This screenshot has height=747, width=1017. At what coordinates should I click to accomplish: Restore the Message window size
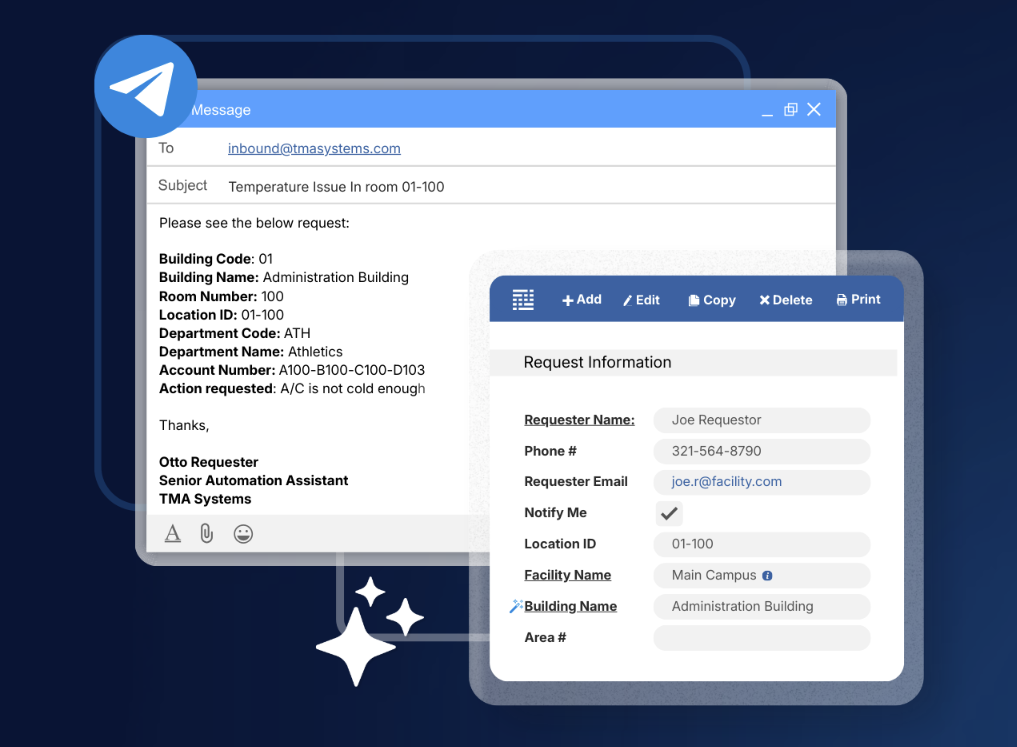click(791, 110)
